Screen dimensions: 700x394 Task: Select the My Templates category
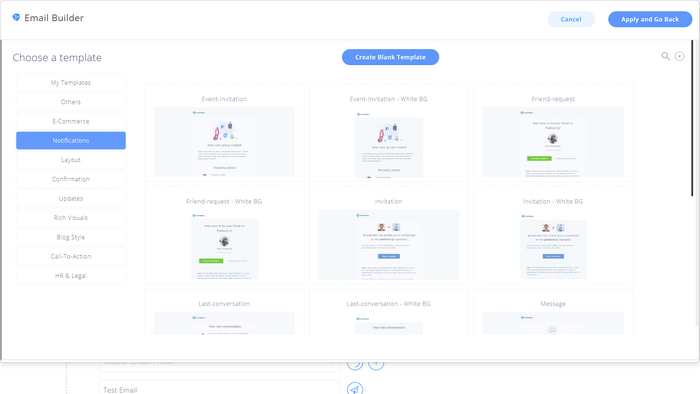[71, 83]
